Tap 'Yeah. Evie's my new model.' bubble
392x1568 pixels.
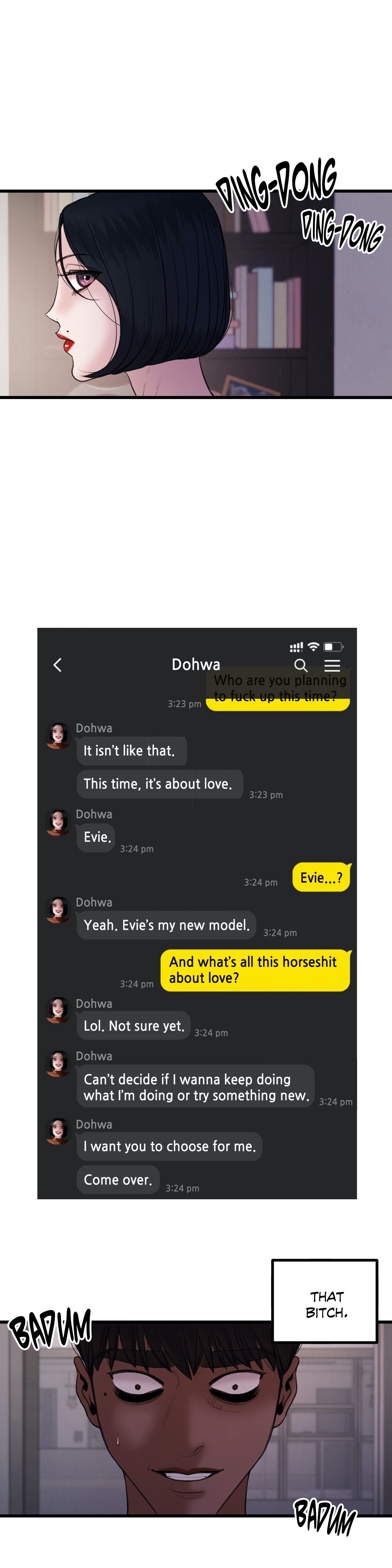[167, 925]
